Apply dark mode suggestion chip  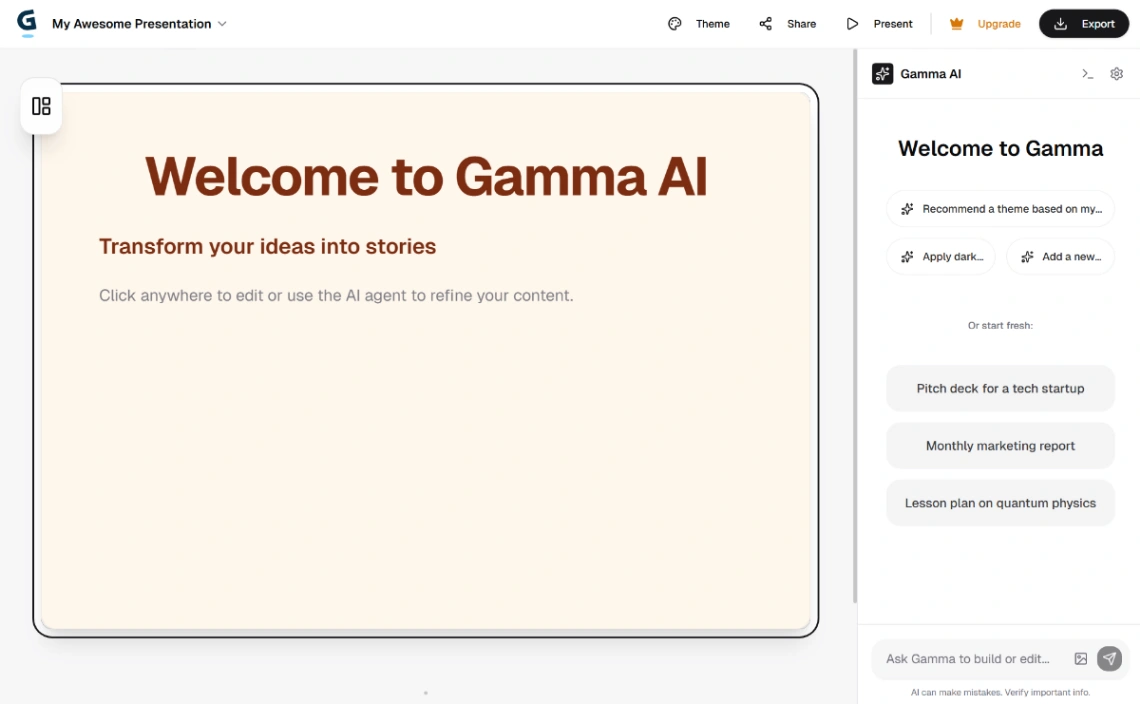click(x=940, y=256)
